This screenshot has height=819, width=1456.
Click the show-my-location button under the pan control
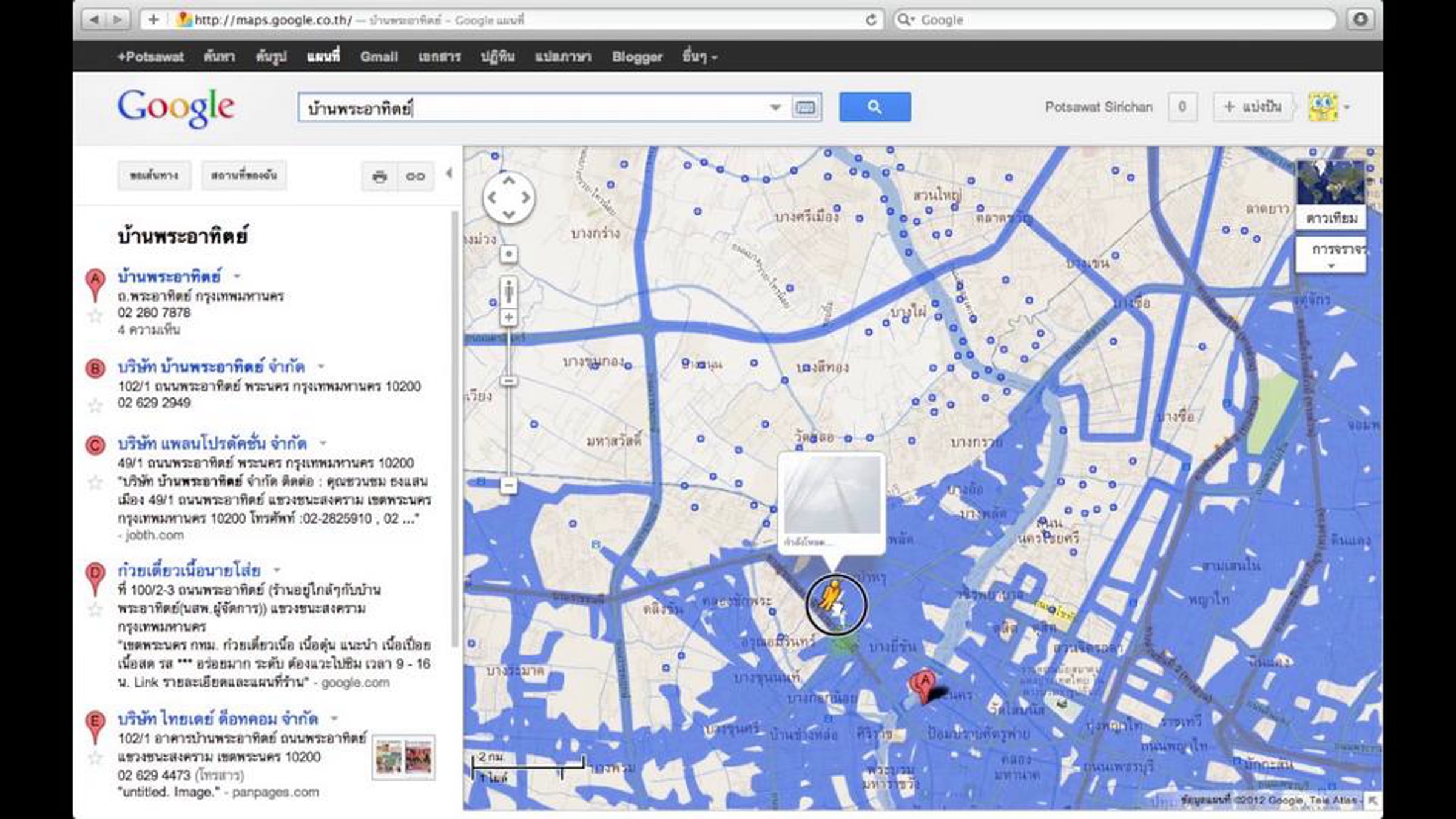(x=508, y=254)
